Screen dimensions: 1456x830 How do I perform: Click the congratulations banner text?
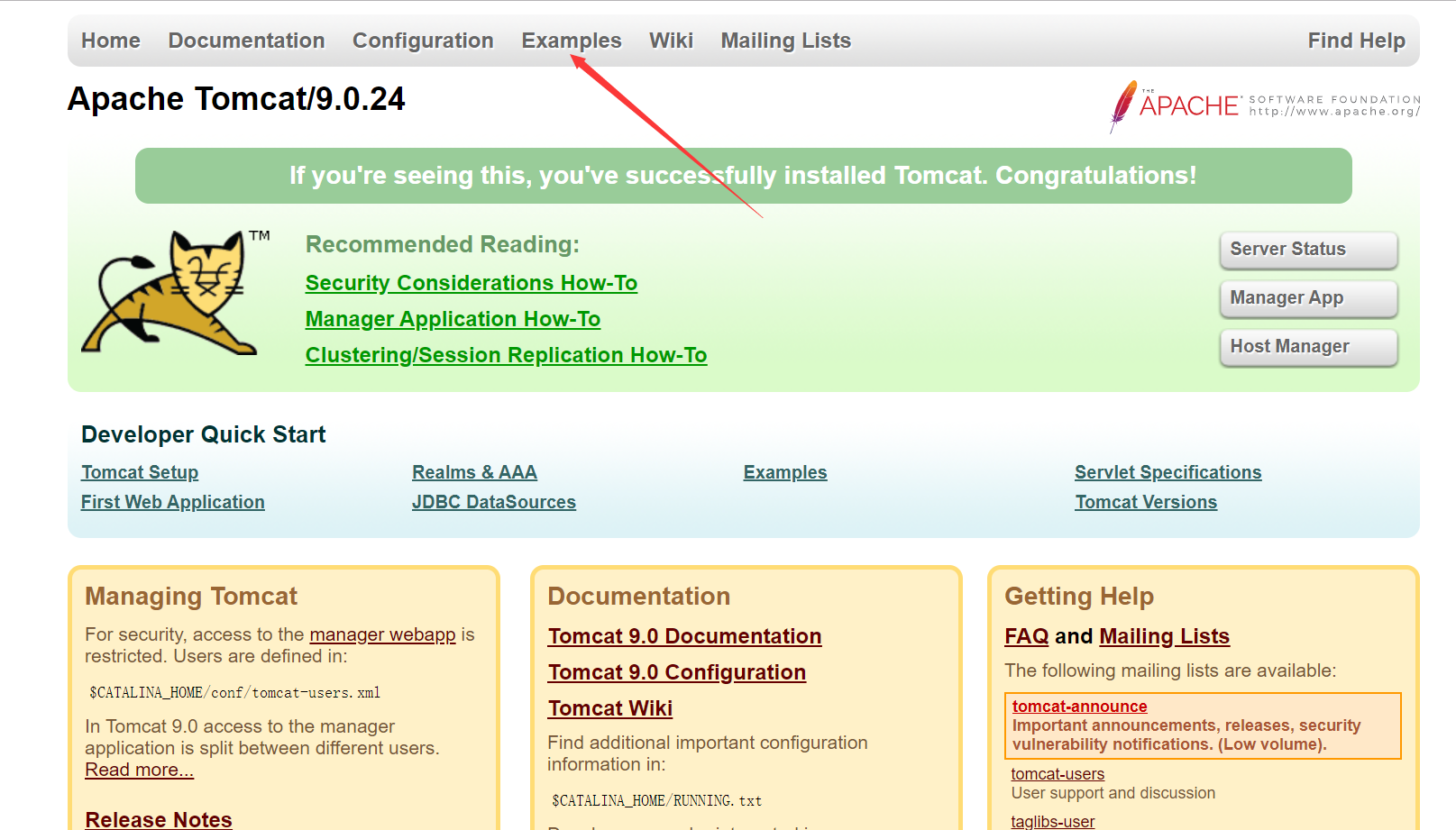pos(743,175)
